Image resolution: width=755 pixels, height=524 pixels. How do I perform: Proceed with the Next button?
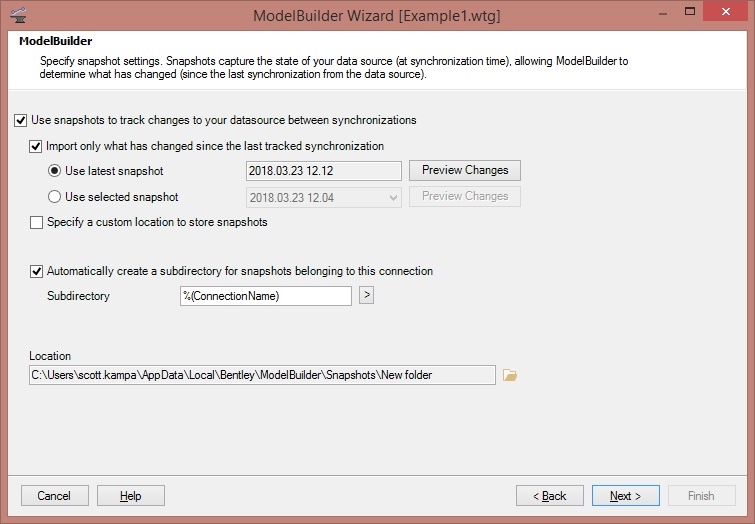(x=625, y=496)
